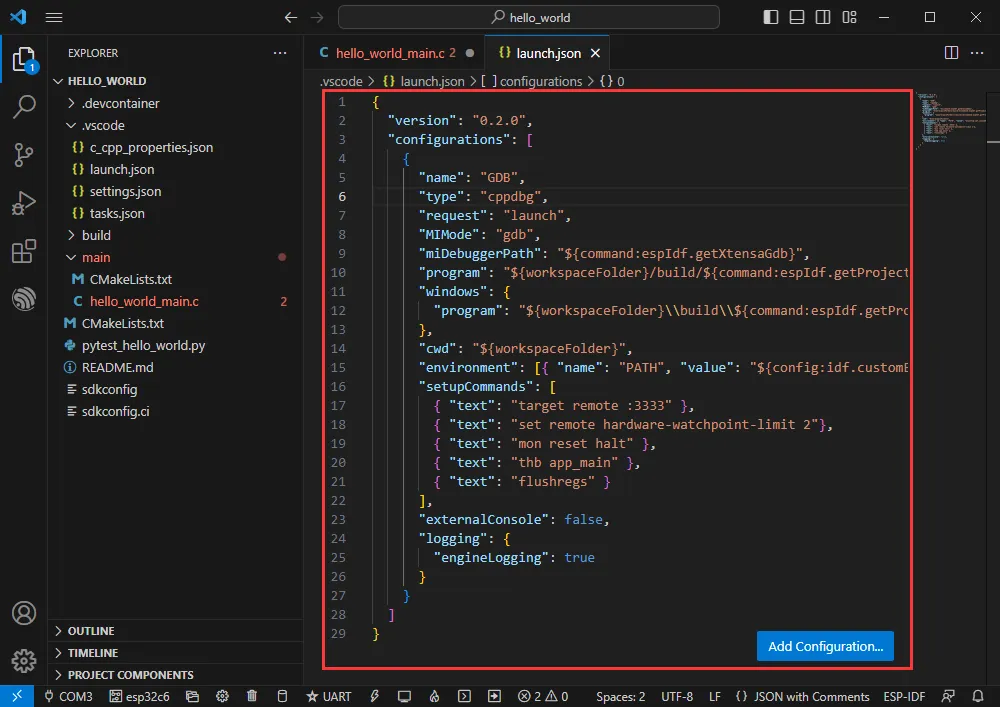
Task: Expand the build folder
Action: click(96, 235)
